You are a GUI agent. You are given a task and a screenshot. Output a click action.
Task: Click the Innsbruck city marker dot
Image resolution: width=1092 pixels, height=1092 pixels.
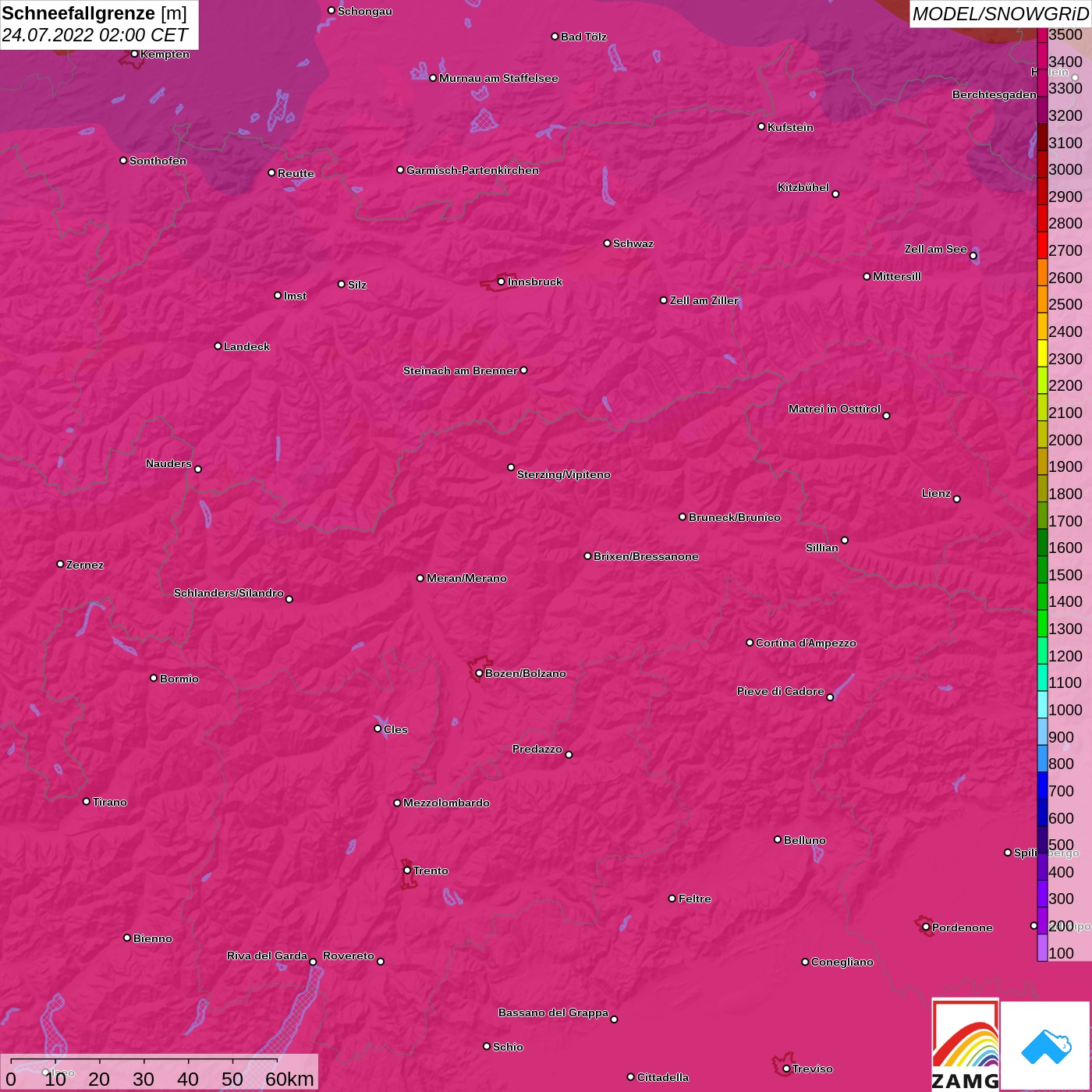tap(501, 282)
